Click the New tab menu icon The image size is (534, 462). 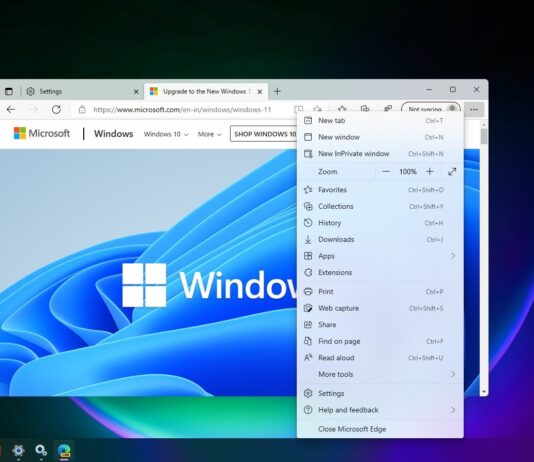308,120
